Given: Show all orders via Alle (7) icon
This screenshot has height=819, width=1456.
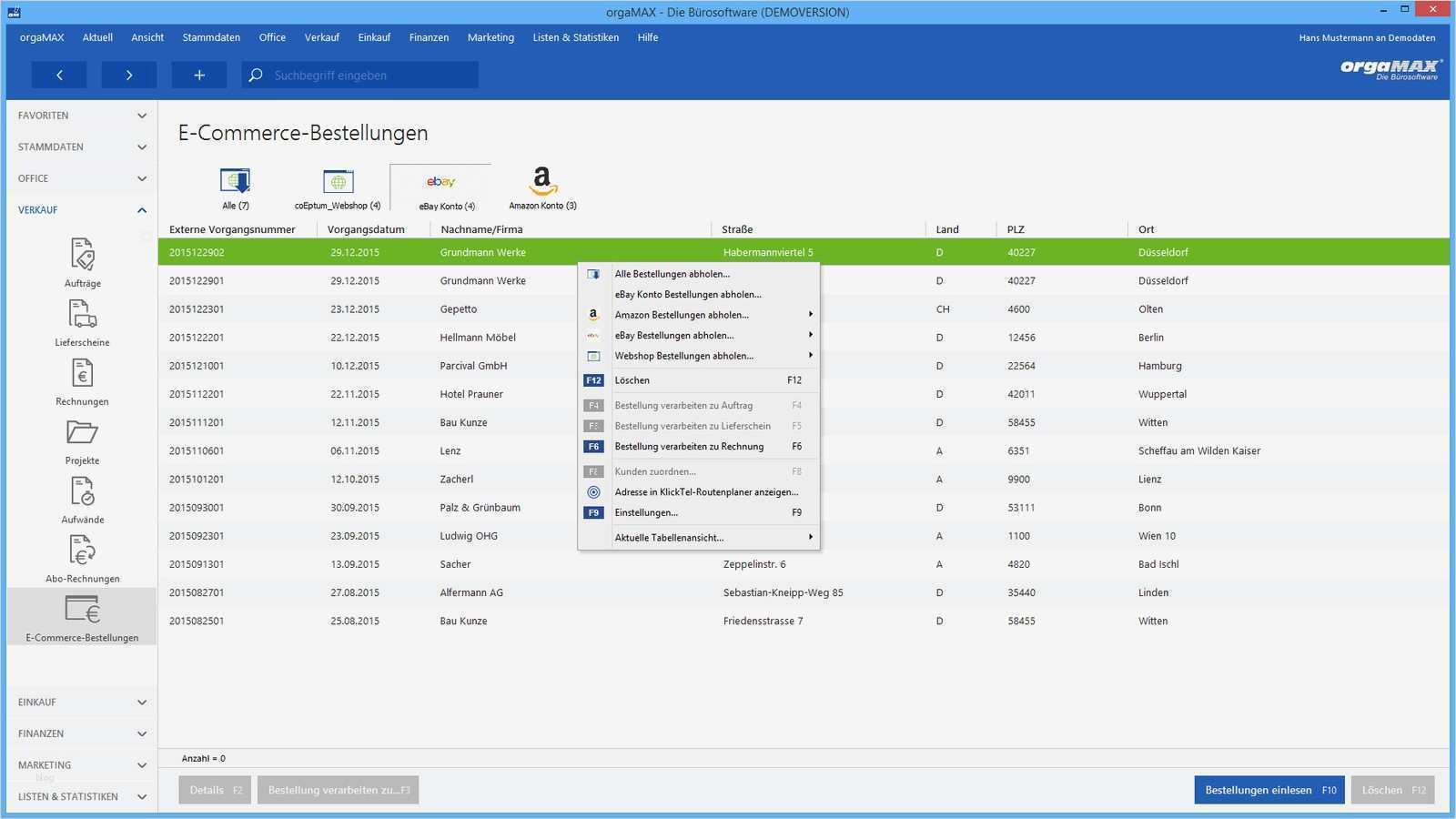Looking at the screenshot, I should pyautogui.click(x=235, y=180).
